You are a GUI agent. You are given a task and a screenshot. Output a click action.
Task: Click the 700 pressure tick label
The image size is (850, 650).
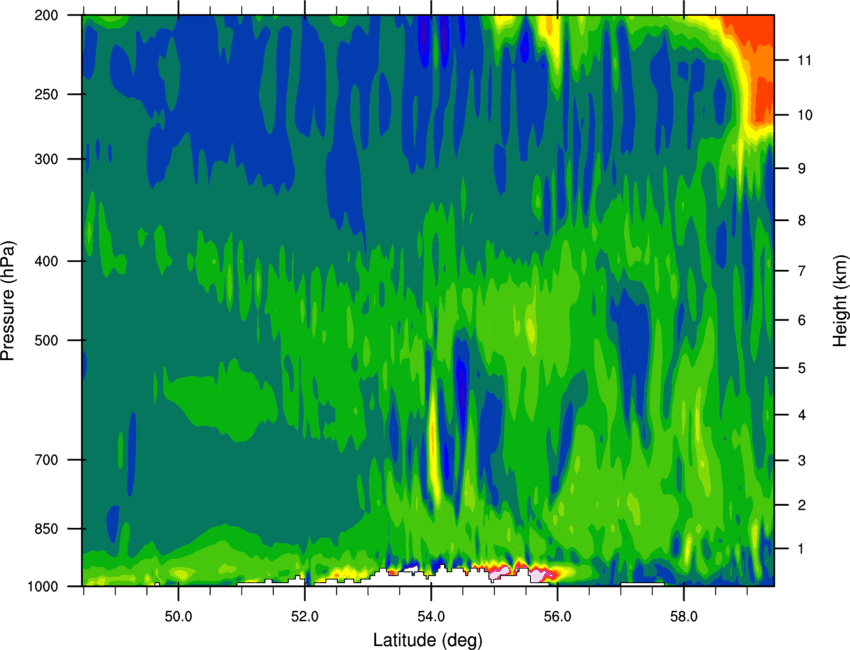tap(47, 460)
